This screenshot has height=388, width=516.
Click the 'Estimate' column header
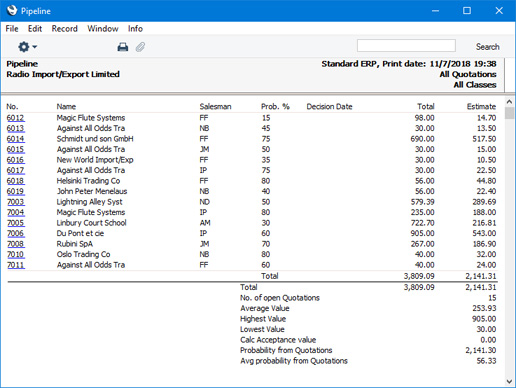click(481, 107)
